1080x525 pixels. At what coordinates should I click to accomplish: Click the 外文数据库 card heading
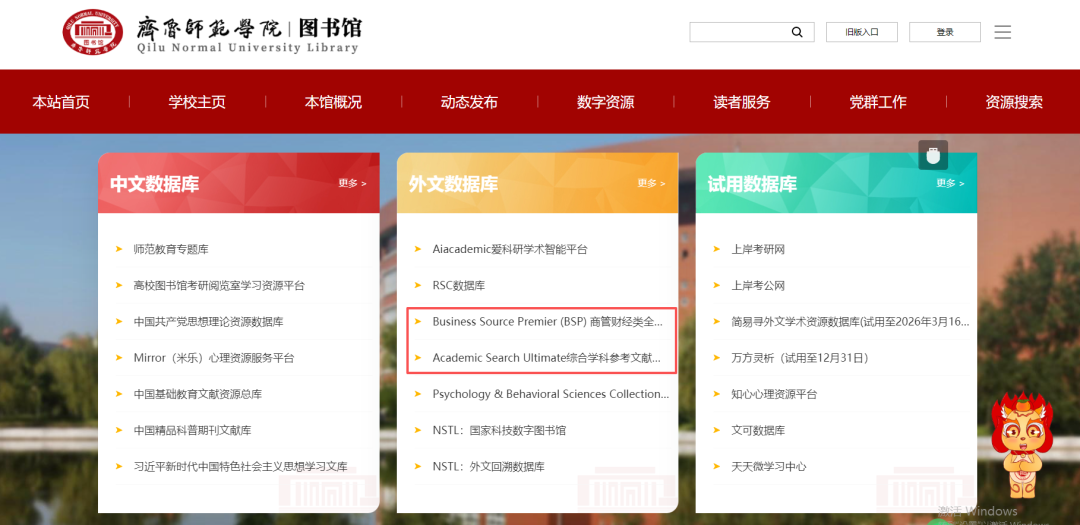pyautogui.click(x=453, y=184)
